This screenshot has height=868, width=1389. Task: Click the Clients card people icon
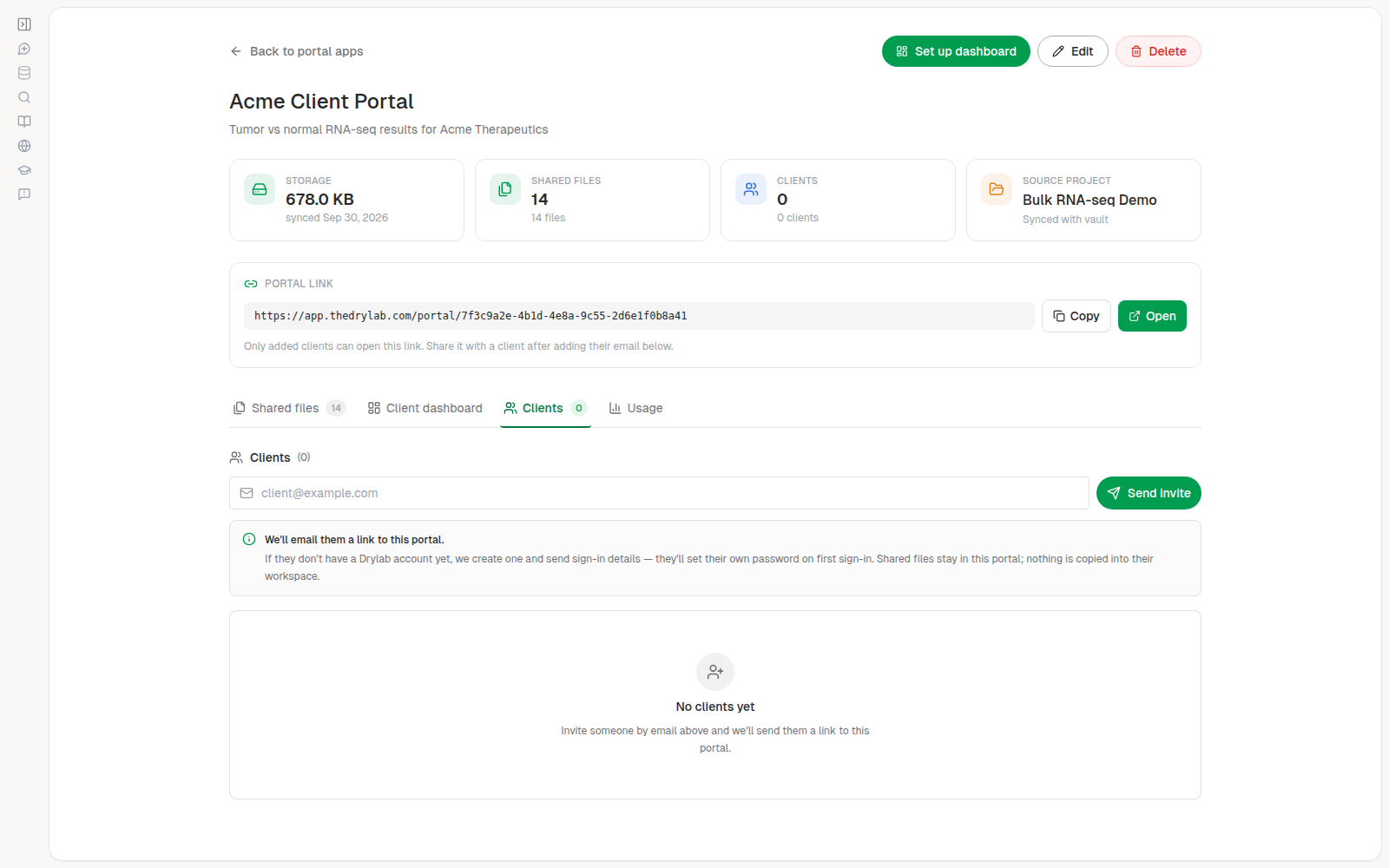[x=751, y=189]
